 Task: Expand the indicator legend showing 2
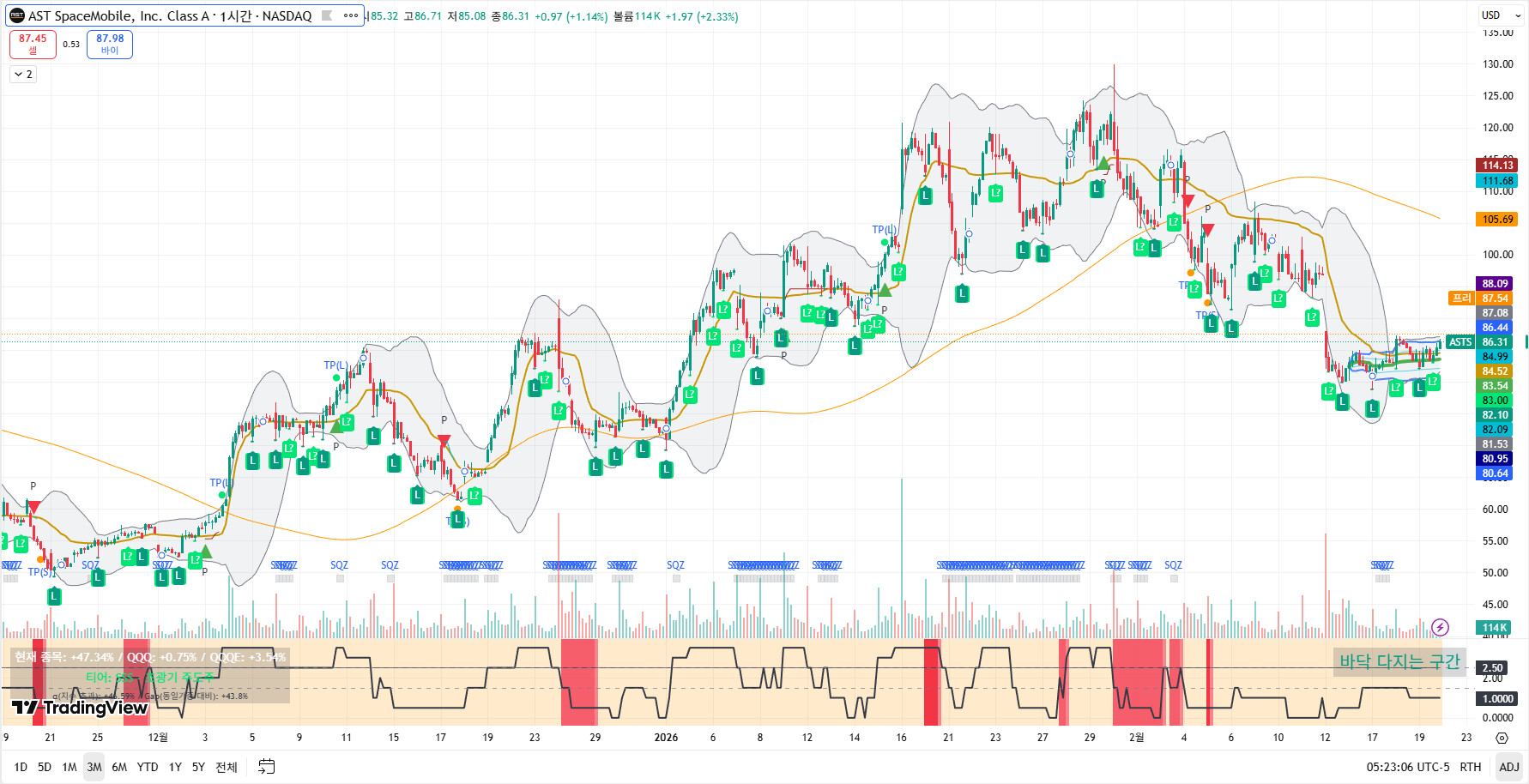(23, 75)
